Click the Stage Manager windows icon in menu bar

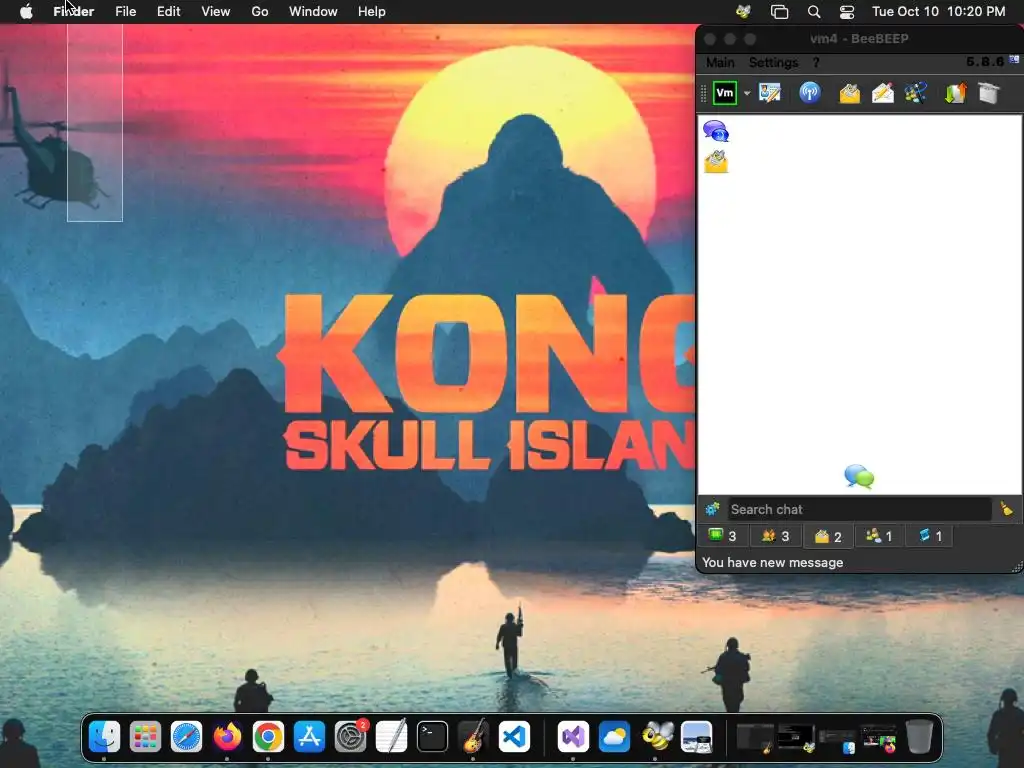(779, 12)
